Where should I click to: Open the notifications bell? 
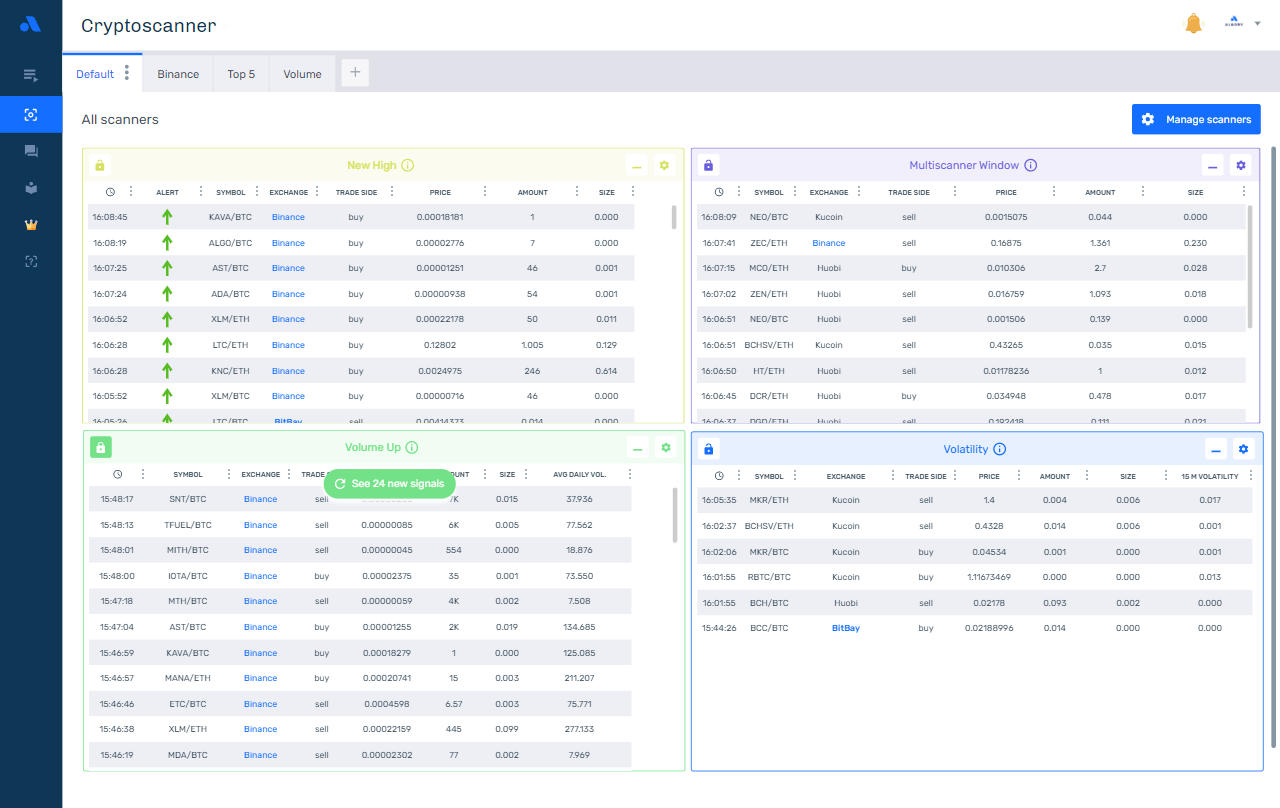[1193, 24]
